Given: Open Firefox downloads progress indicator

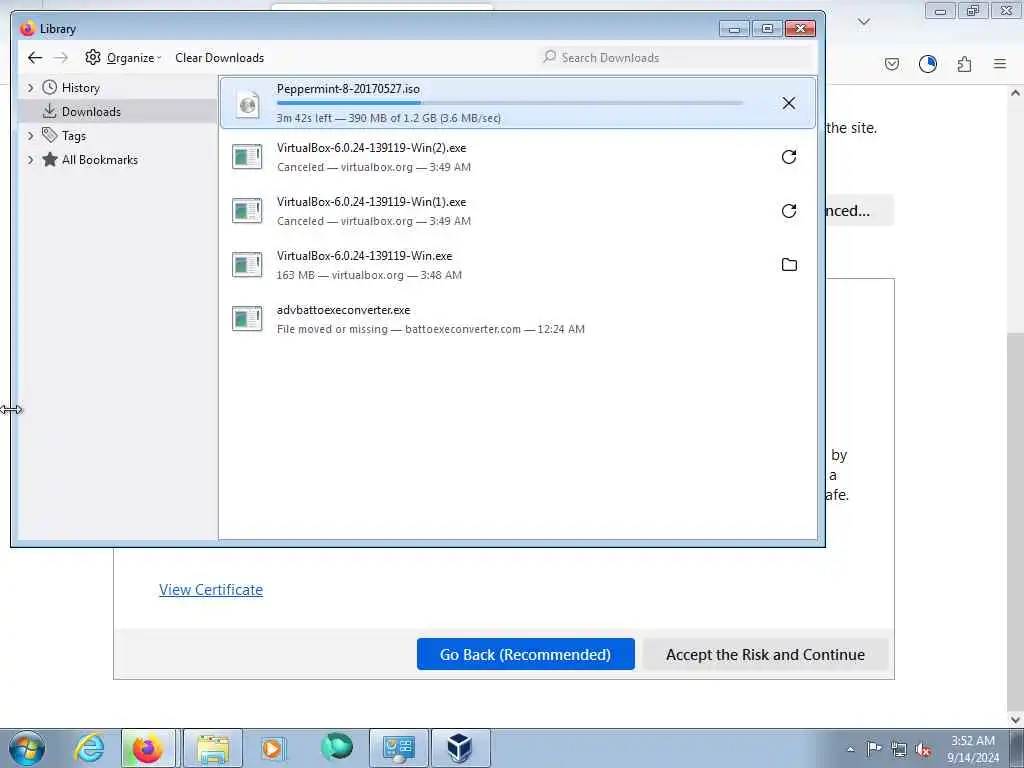Looking at the screenshot, I should point(927,64).
